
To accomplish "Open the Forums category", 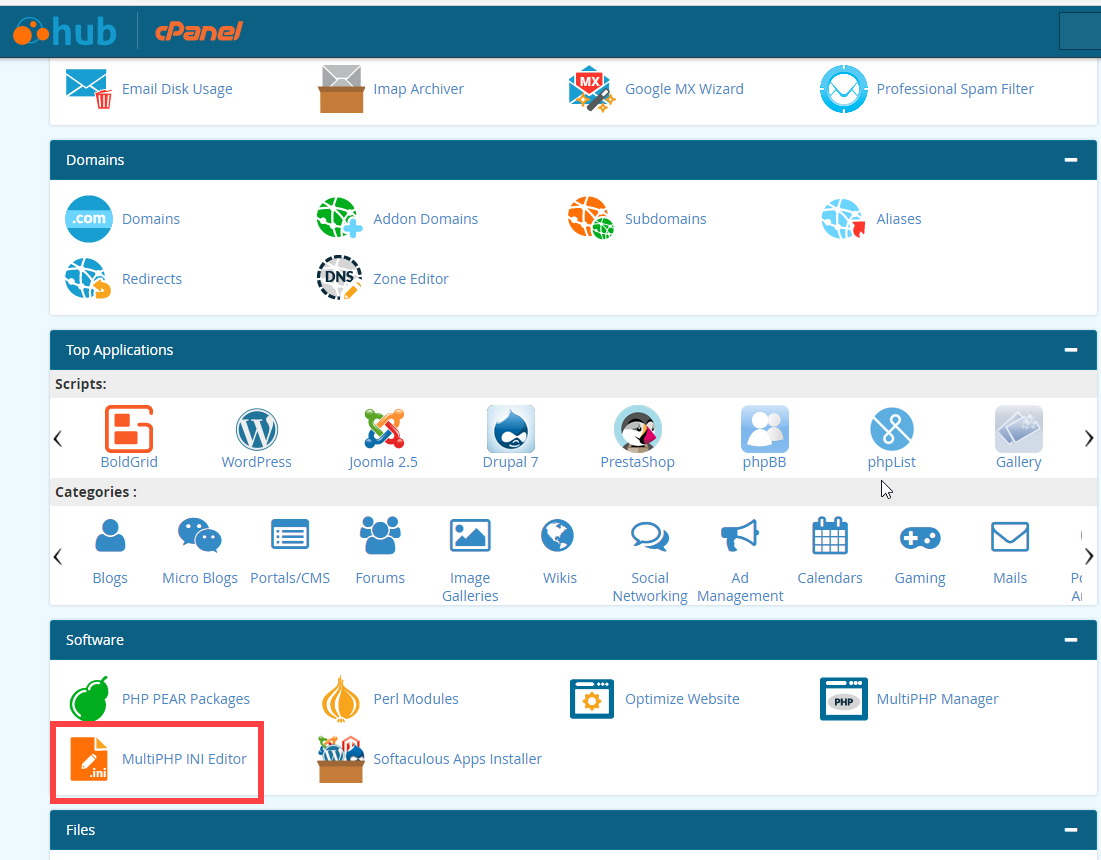I will point(380,548).
